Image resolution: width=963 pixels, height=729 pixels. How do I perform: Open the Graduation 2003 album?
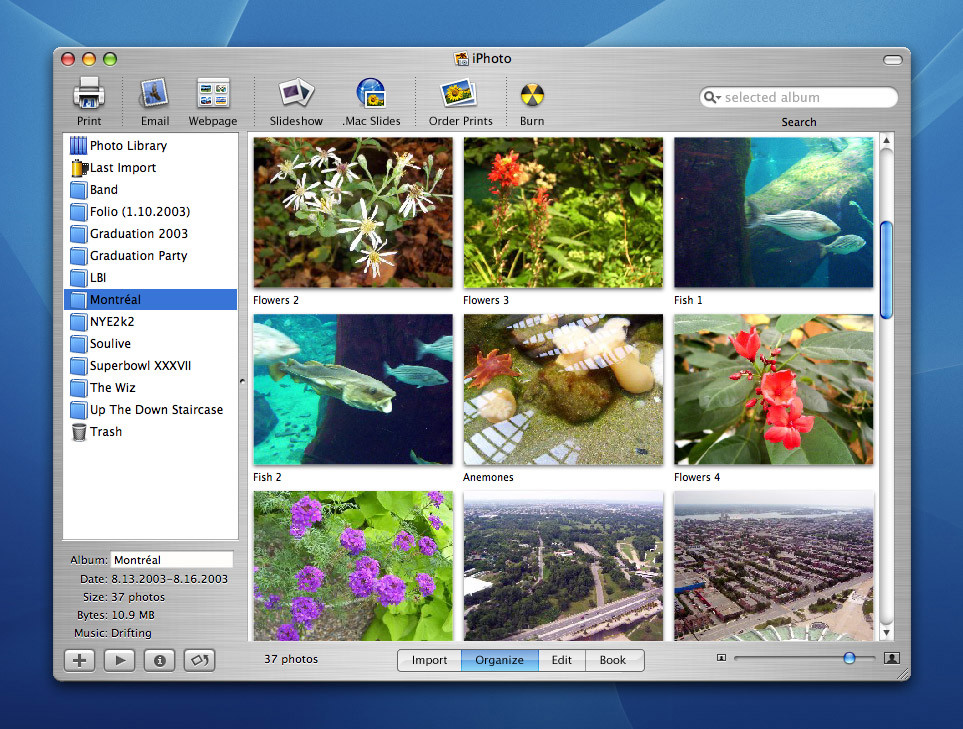[150, 234]
